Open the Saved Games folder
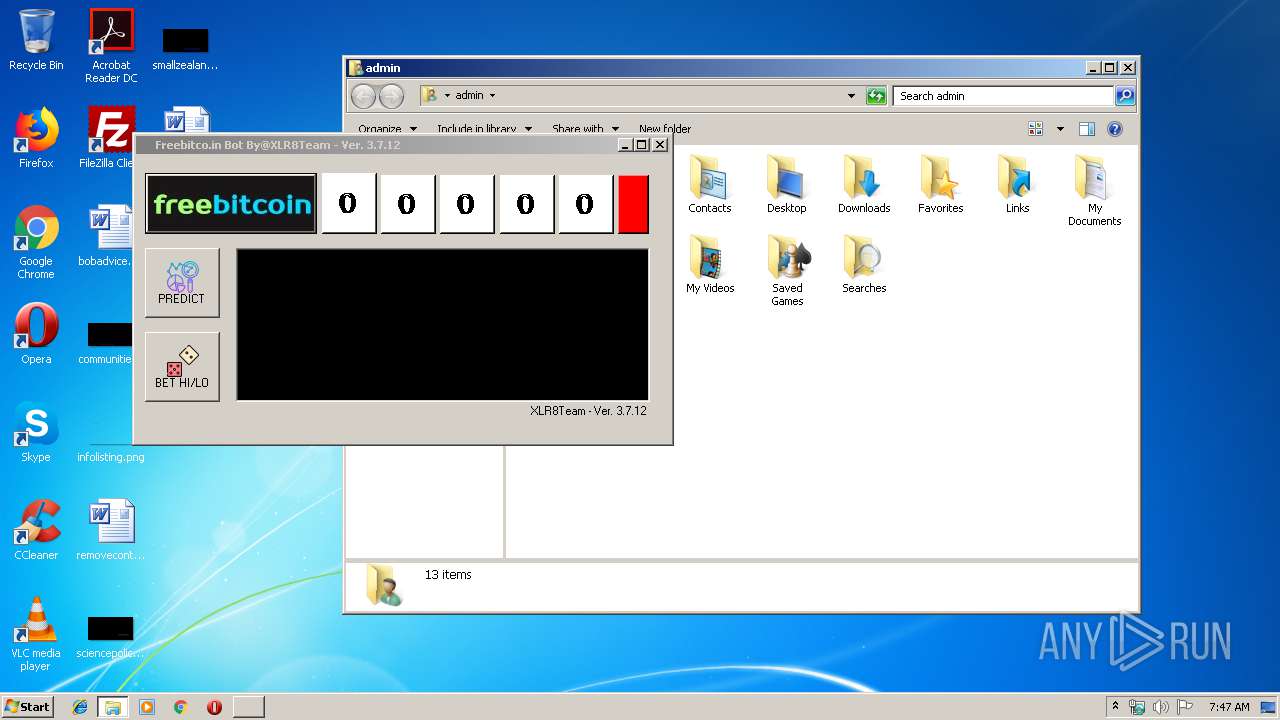 (787, 271)
